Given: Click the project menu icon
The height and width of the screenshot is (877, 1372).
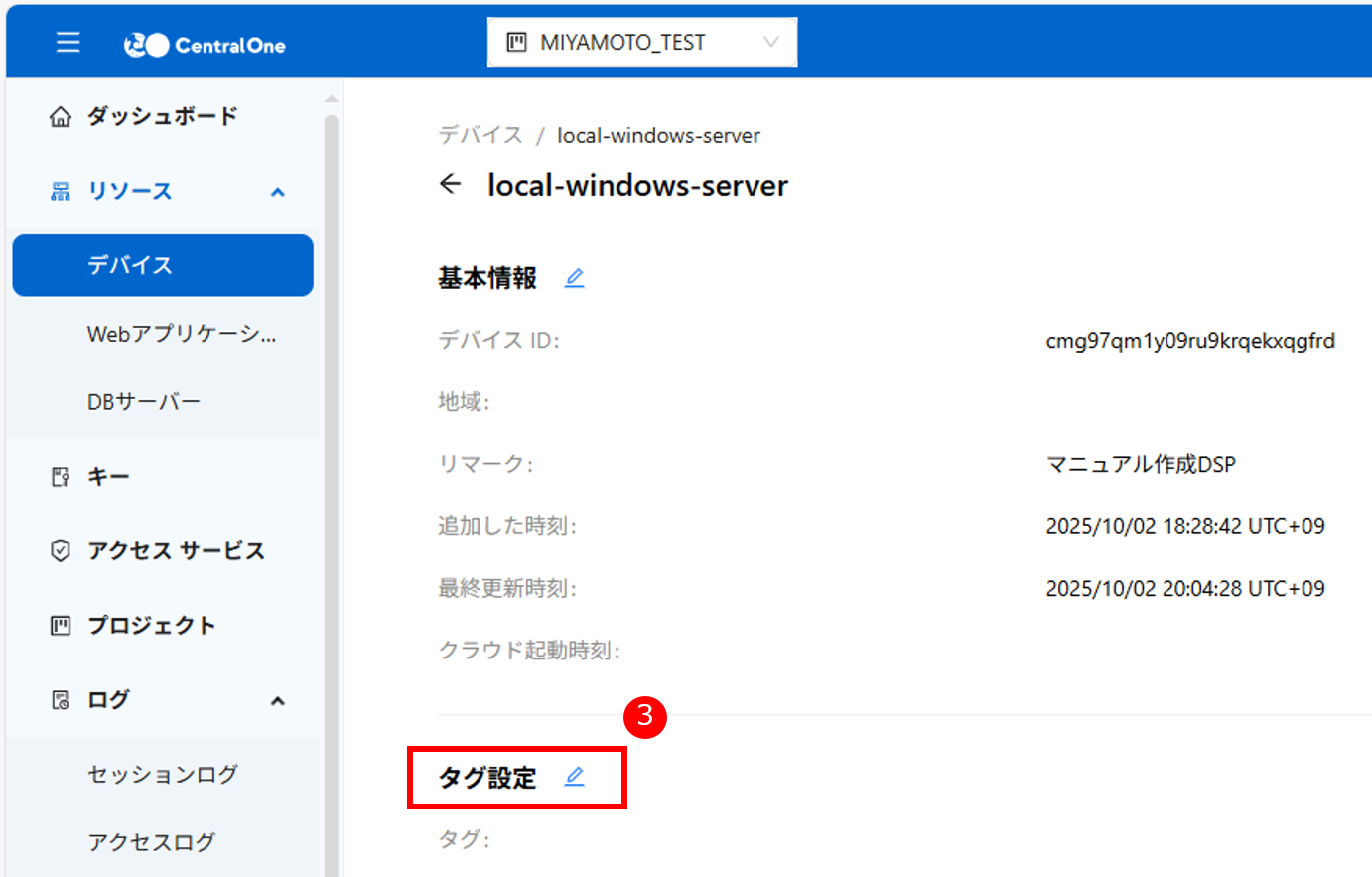Looking at the screenshot, I should [61, 626].
